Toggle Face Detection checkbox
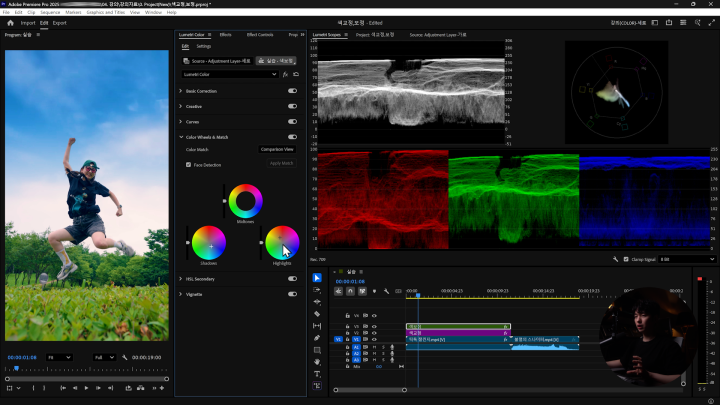Image resolution: width=720 pixels, height=405 pixels. 188,164
